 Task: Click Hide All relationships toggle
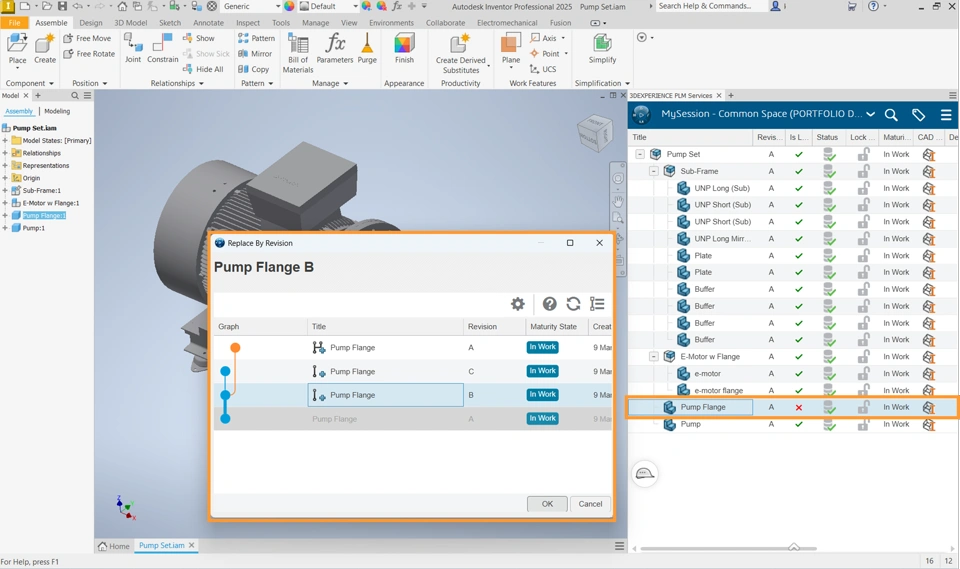pos(203,69)
